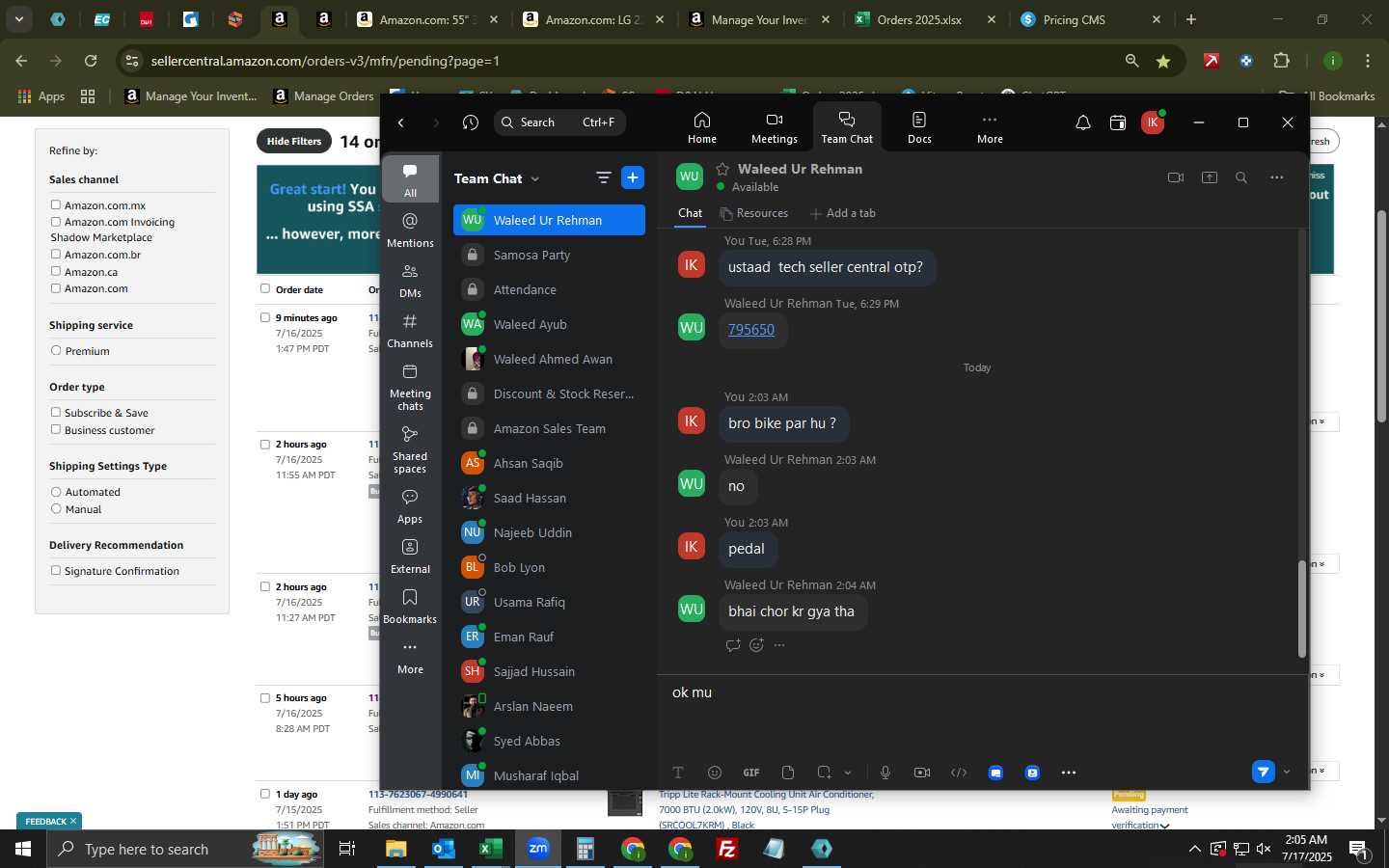The width and height of the screenshot is (1389, 868).
Task: Share screen in chat header
Action: tap(1209, 177)
